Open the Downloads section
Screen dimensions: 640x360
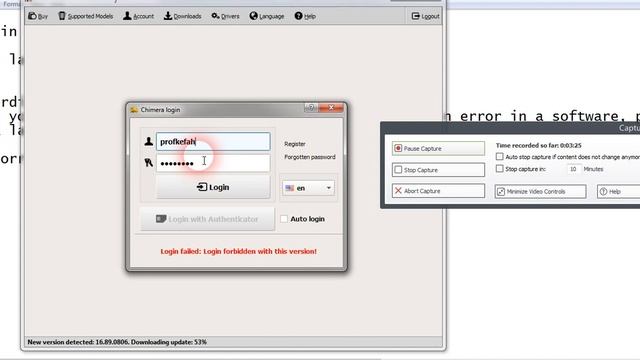click(x=182, y=16)
